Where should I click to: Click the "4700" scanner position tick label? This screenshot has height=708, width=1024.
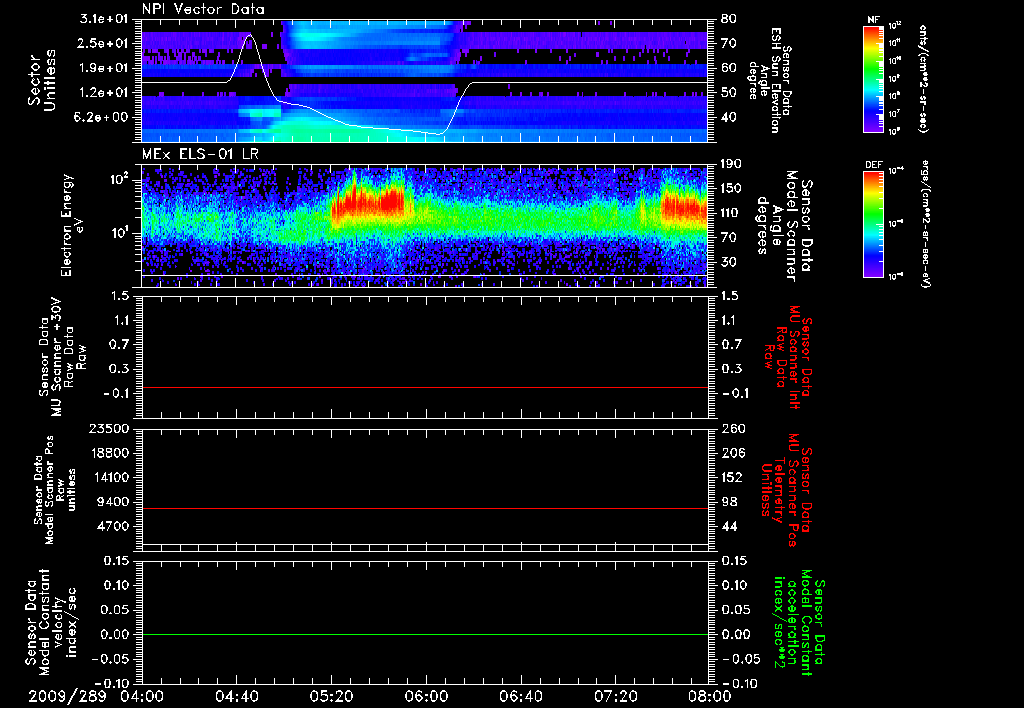pos(112,526)
